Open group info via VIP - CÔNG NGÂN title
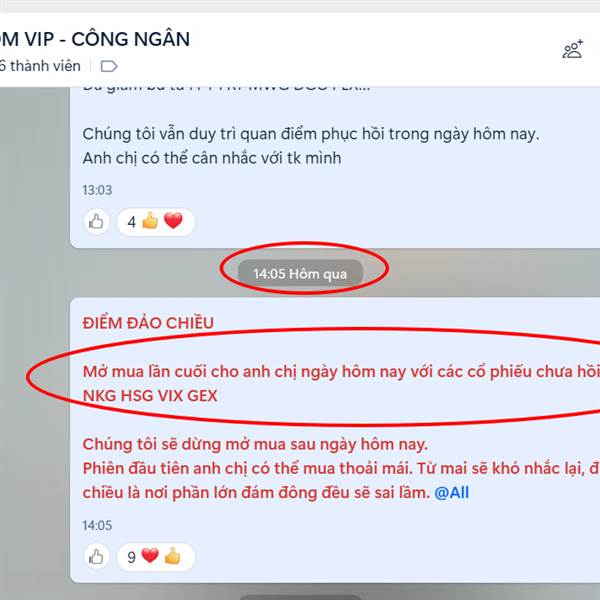This screenshot has height=600, width=600. (95, 39)
